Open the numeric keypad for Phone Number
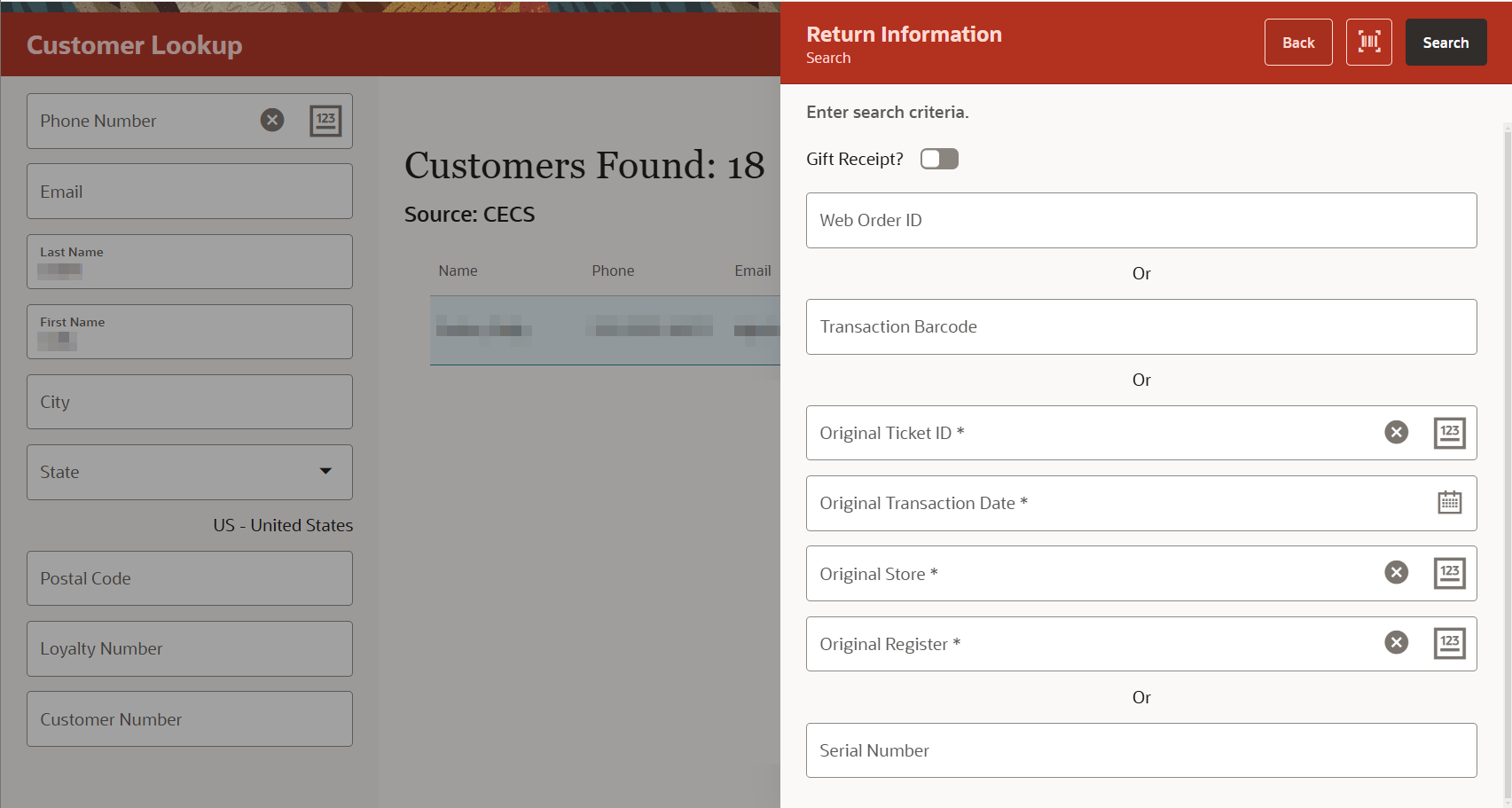The height and width of the screenshot is (808, 1512). (325, 121)
